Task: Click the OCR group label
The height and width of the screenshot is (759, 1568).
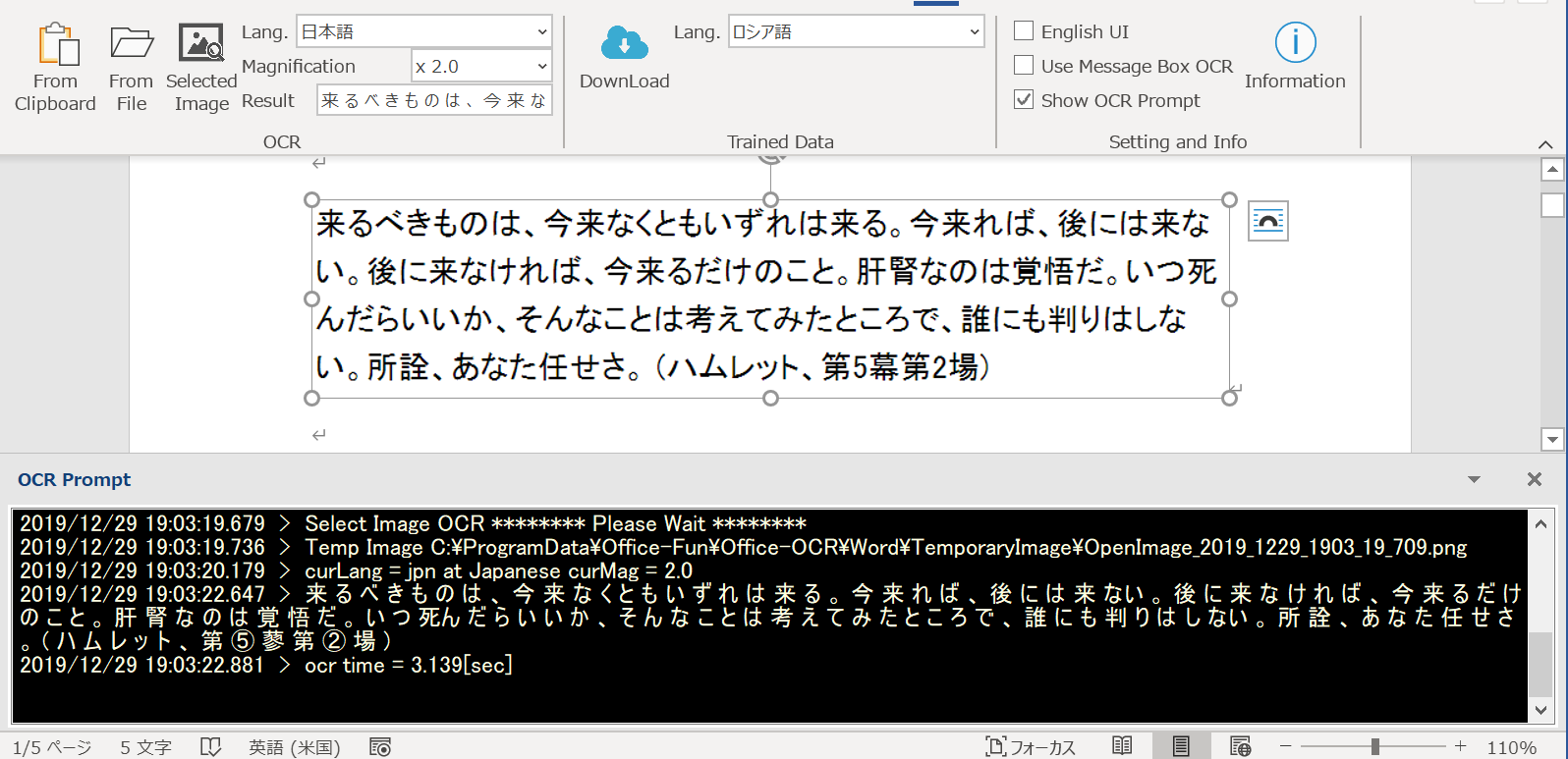Action: pos(282,141)
